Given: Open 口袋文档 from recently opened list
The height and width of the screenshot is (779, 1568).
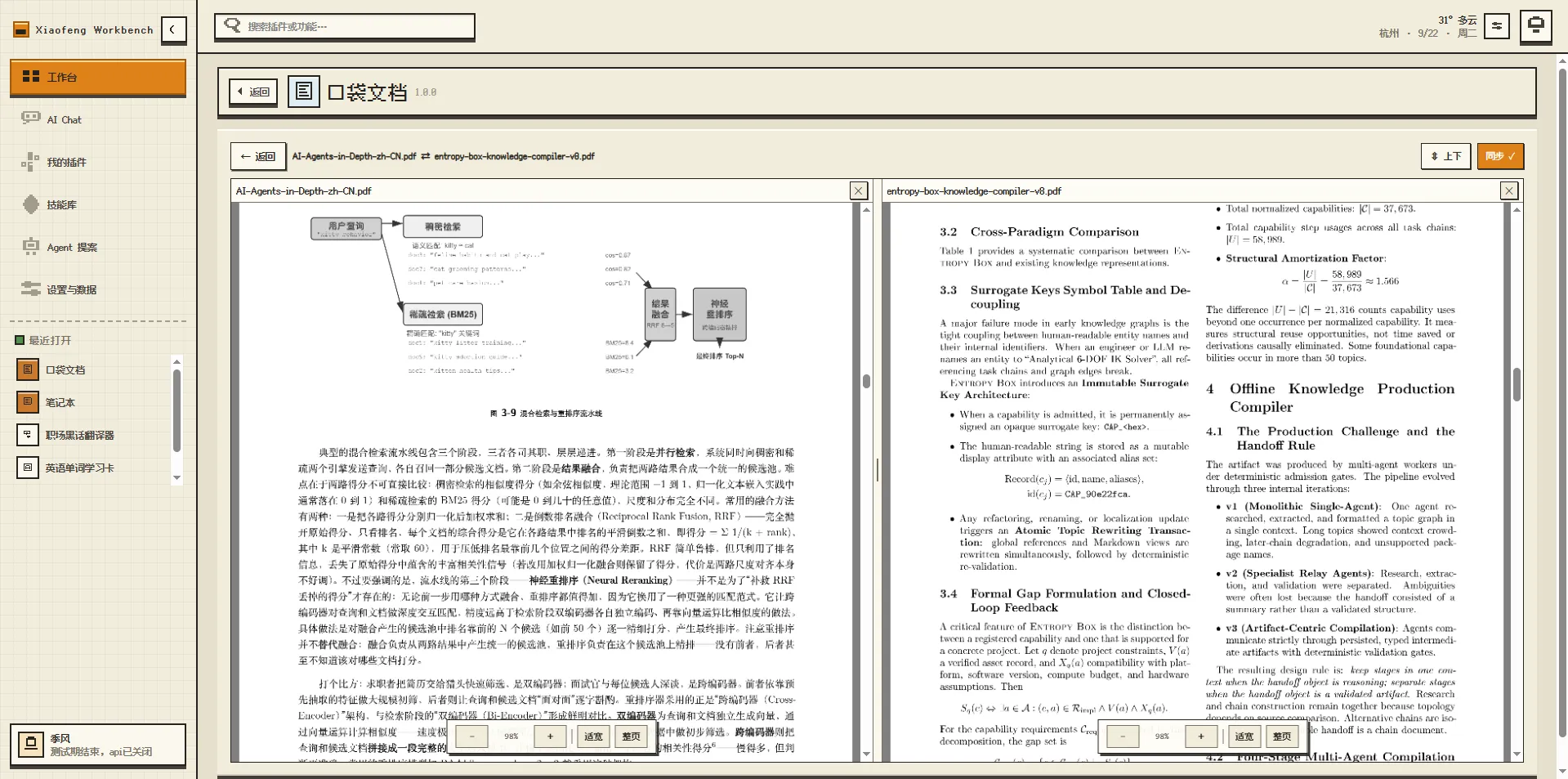Looking at the screenshot, I should (x=92, y=369).
